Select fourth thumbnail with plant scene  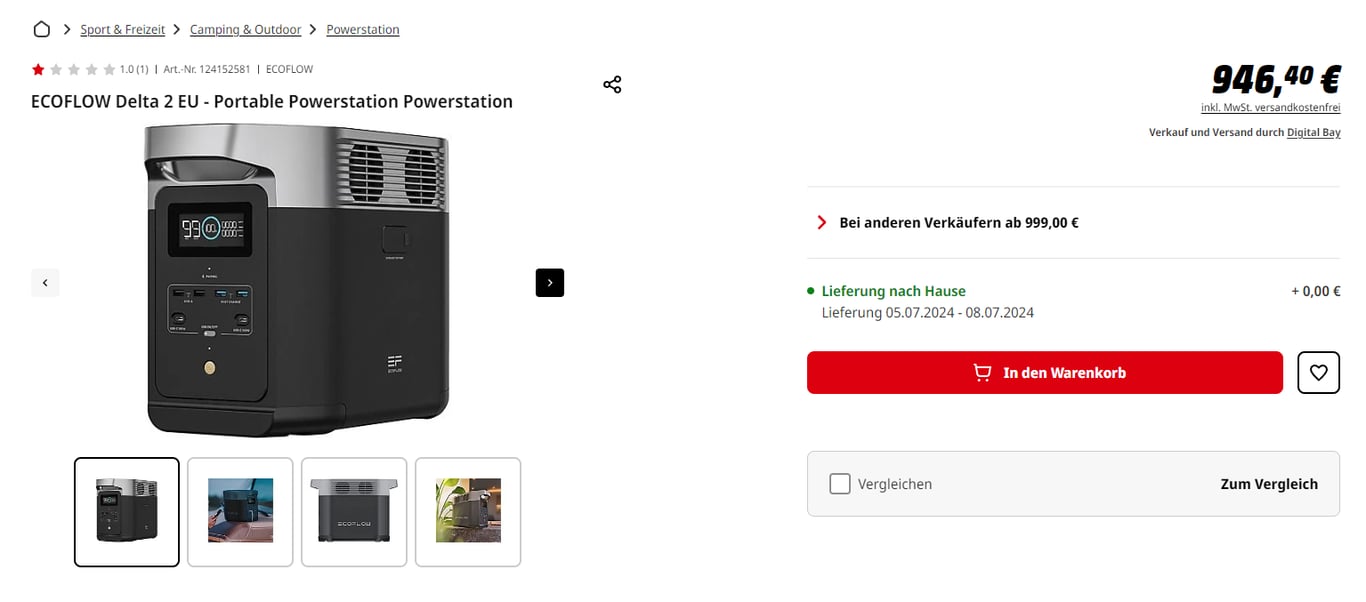(x=468, y=511)
